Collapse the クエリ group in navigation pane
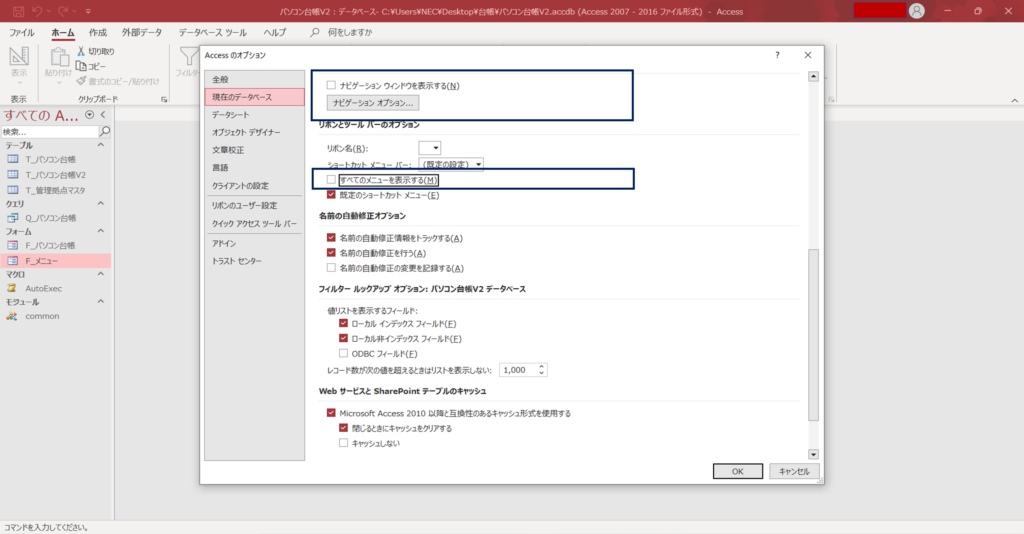This screenshot has height=534, width=1024. (x=101, y=204)
